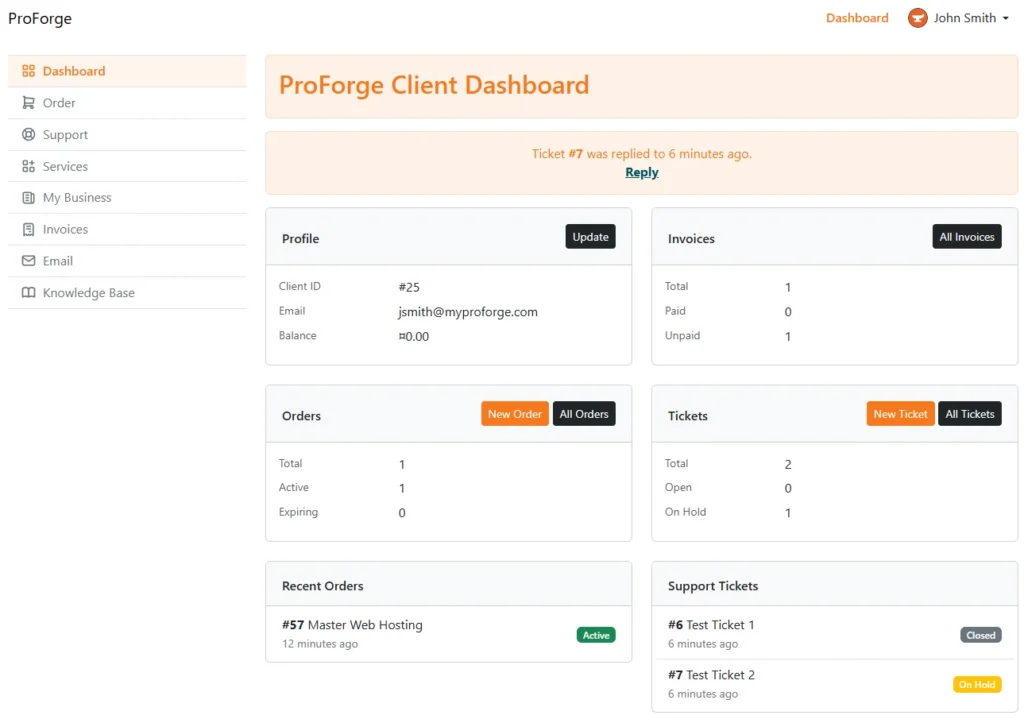
Task: Open ticket #6 Test Ticket 1
Action: point(711,625)
